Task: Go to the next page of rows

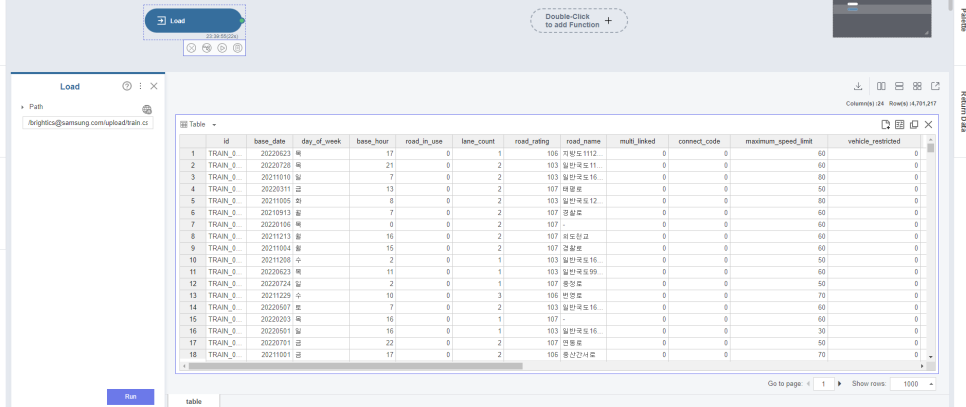Action: [x=839, y=384]
